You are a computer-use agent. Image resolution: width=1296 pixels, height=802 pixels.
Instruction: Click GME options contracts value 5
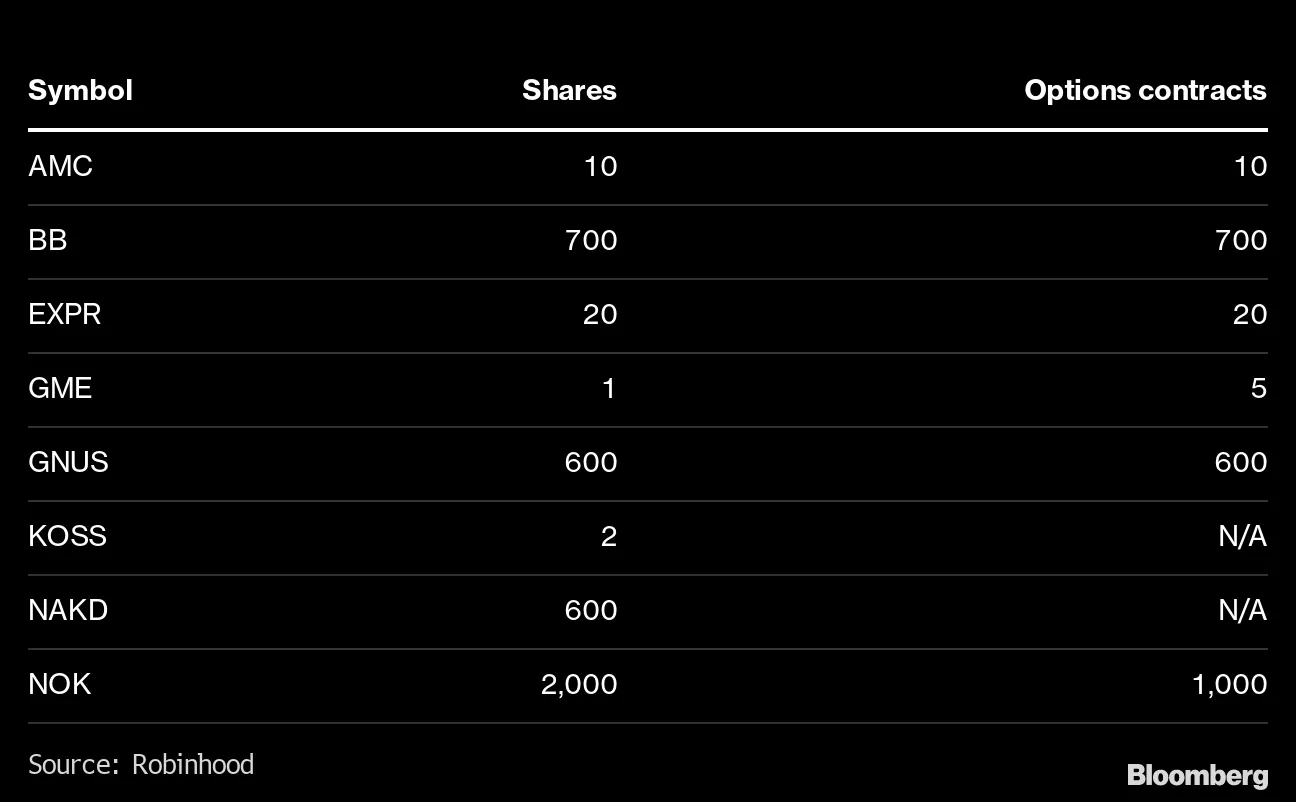click(x=1258, y=388)
